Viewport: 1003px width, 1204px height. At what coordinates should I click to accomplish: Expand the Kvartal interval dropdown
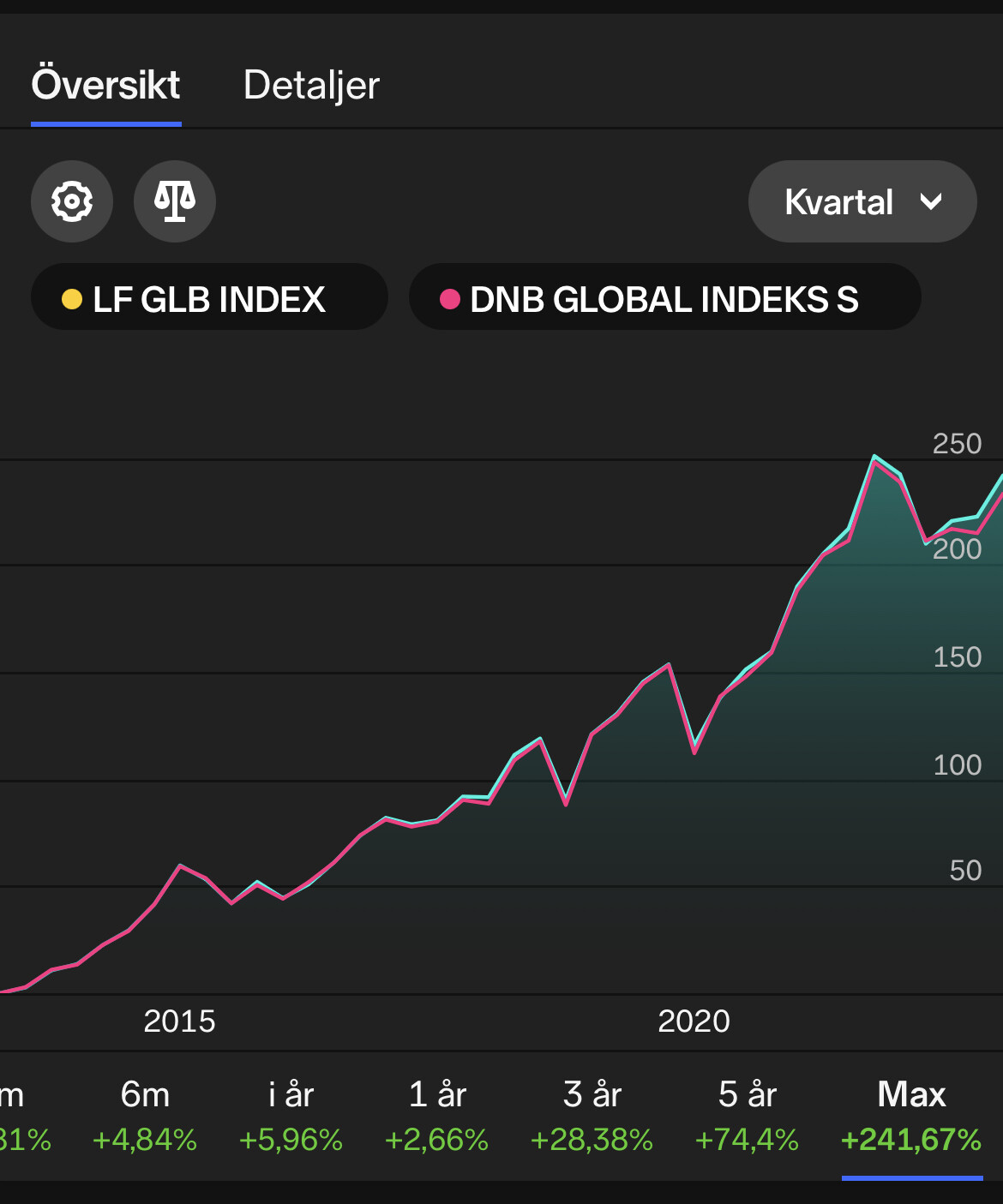click(862, 201)
